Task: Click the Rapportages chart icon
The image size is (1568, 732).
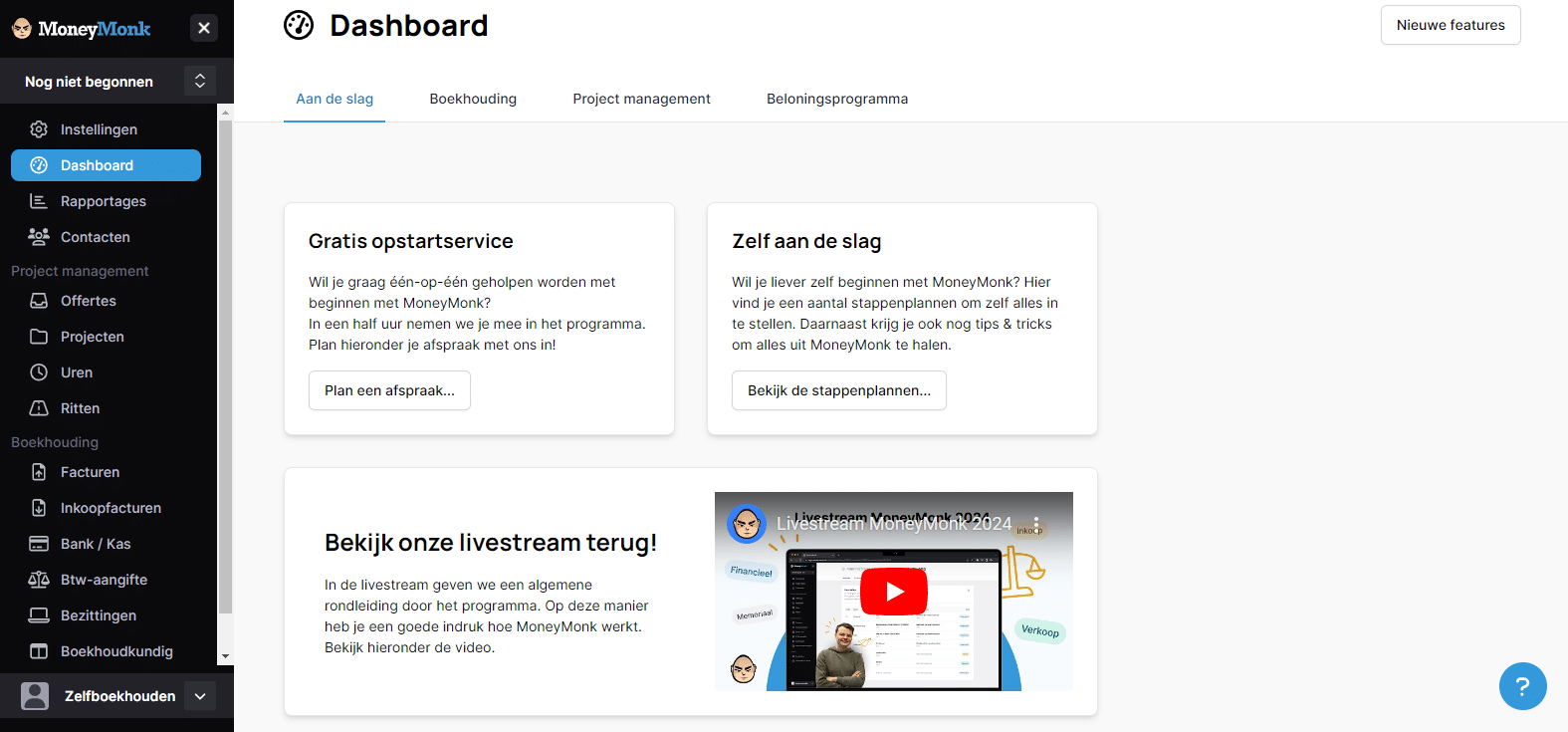Action: point(39,201)
